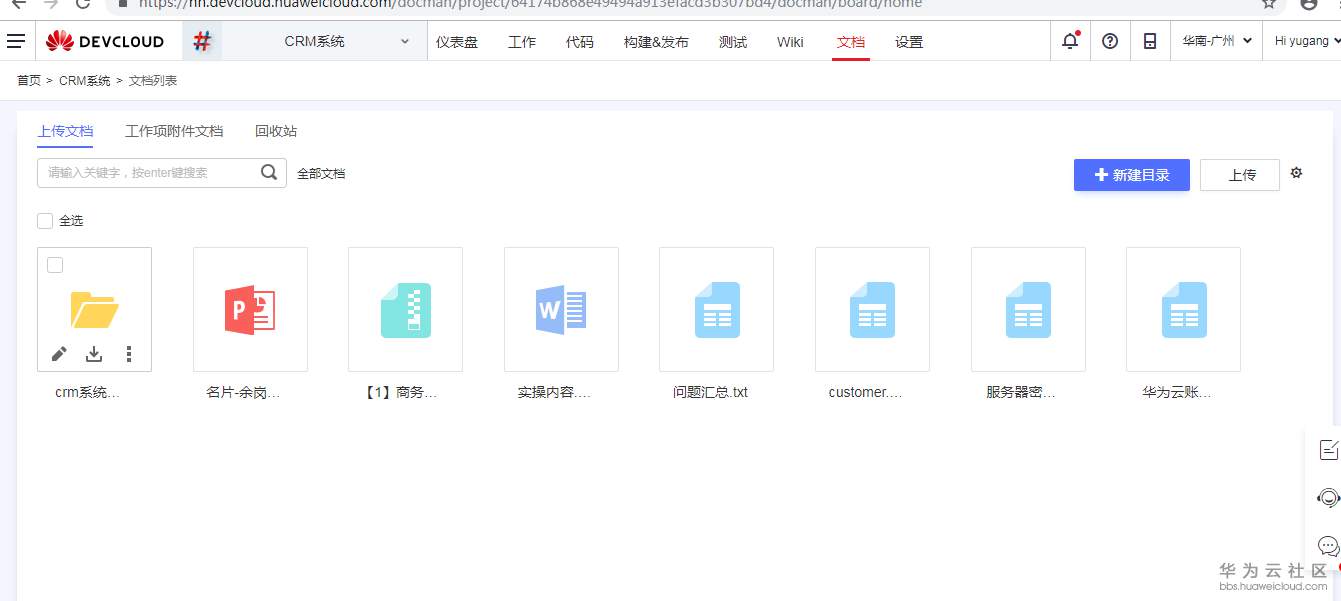Click the edit pencil on crm系统 folder
This screenshot has width=1341, height=601.
click(x=59, y=353)
